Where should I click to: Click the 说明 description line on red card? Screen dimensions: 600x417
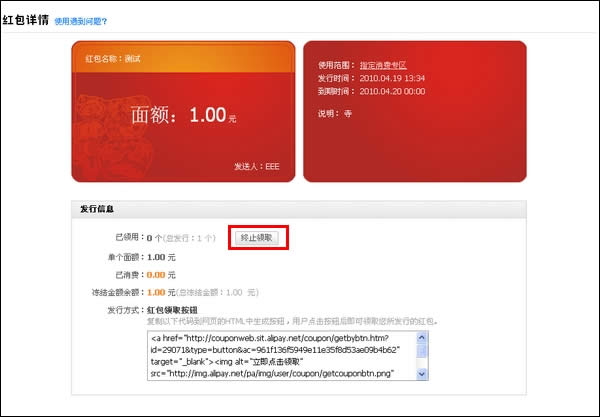tap(335, 114)
